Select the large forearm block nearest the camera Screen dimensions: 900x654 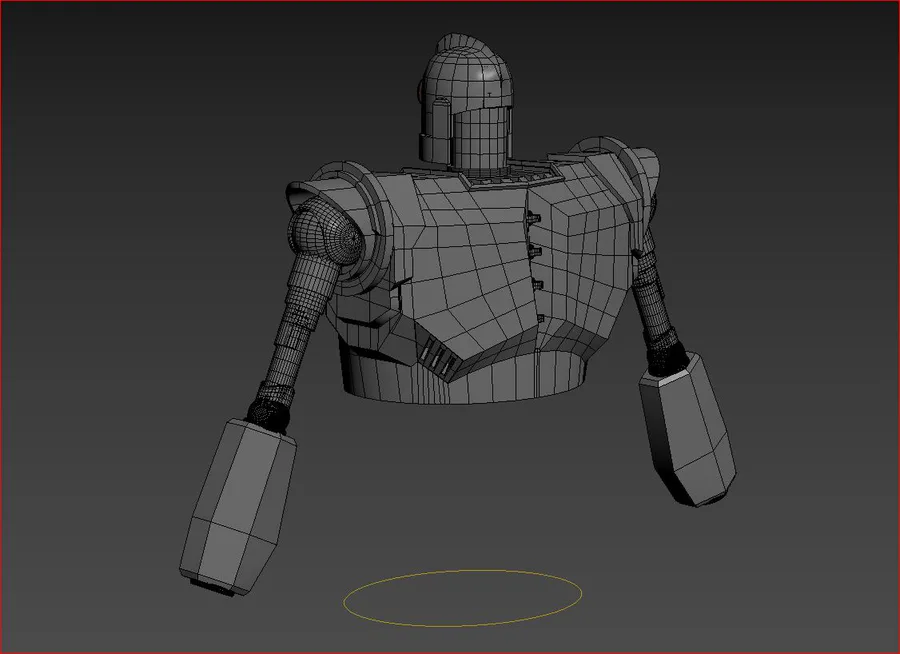point(238,506)
